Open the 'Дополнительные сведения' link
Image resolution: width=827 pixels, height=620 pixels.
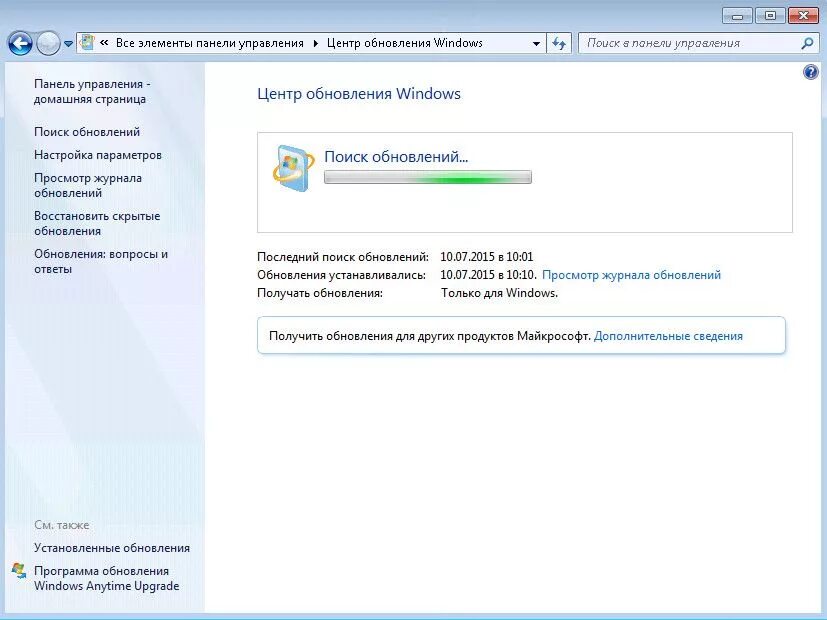(x=668, y=336)
